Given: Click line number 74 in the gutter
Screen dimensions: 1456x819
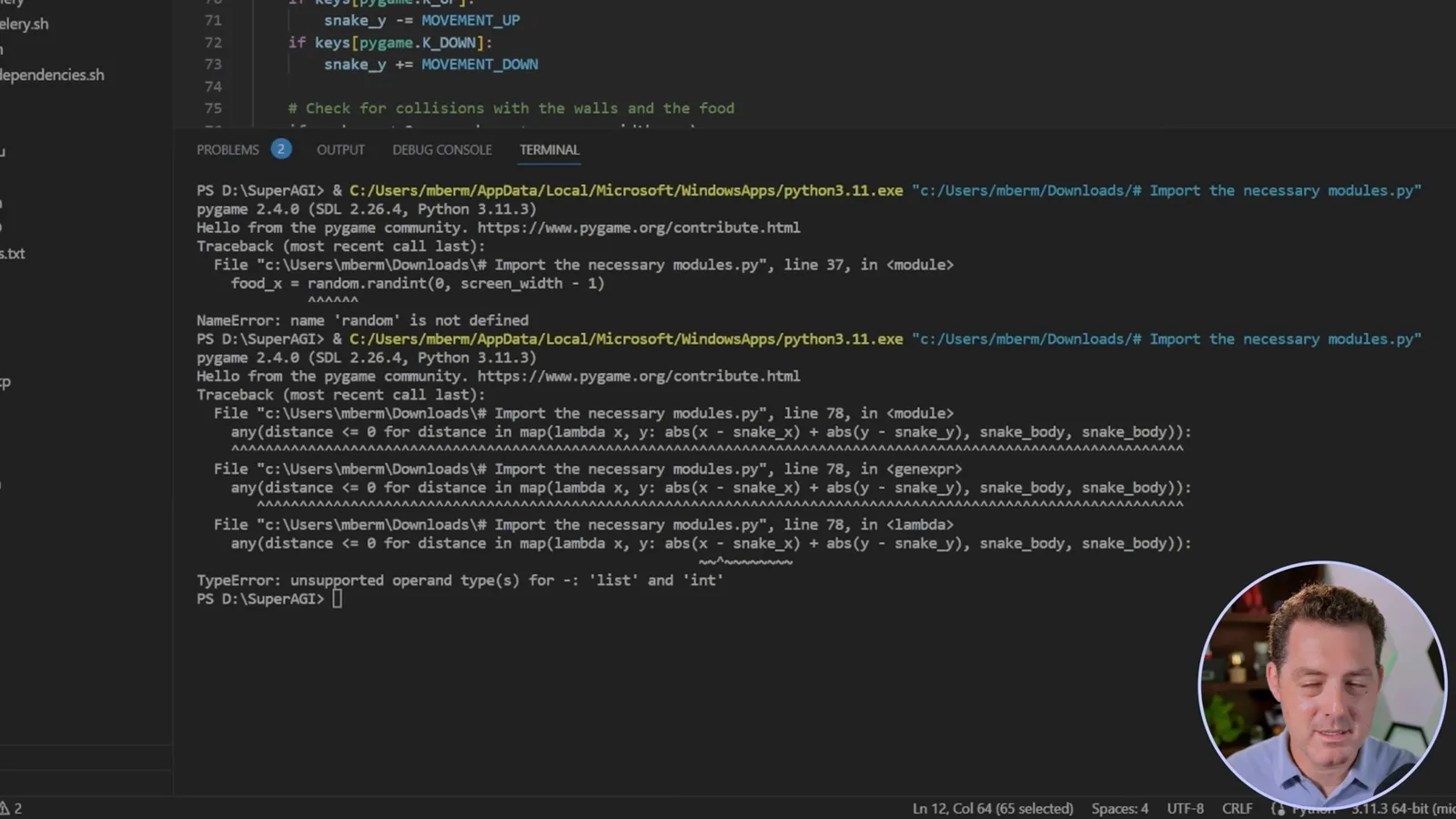Looking at the screenshot, I should [x=213, y=86].
